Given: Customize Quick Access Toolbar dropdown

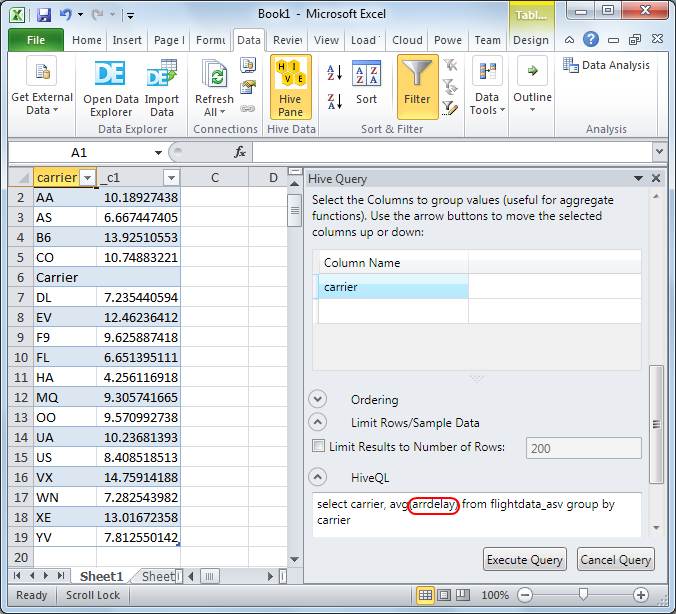Looking at the screenshot, I should point(130,16).
